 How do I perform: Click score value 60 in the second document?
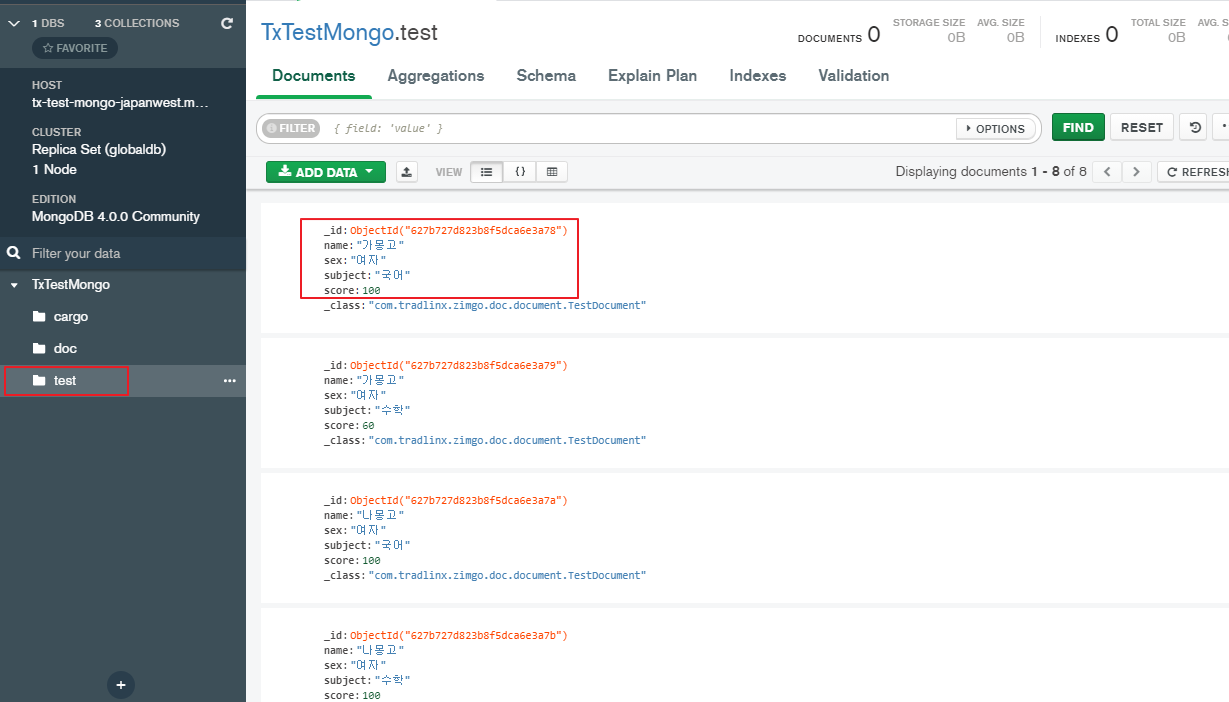368,425
